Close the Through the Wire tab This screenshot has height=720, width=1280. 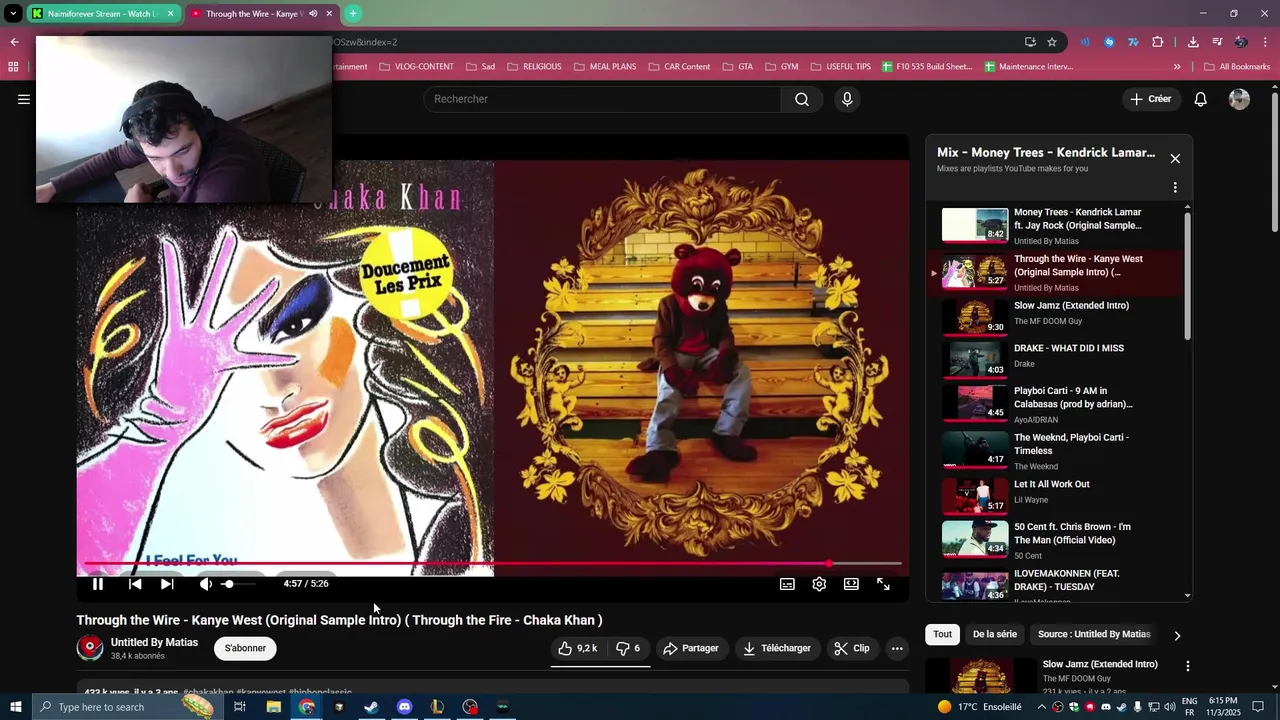tap(329, 14)
